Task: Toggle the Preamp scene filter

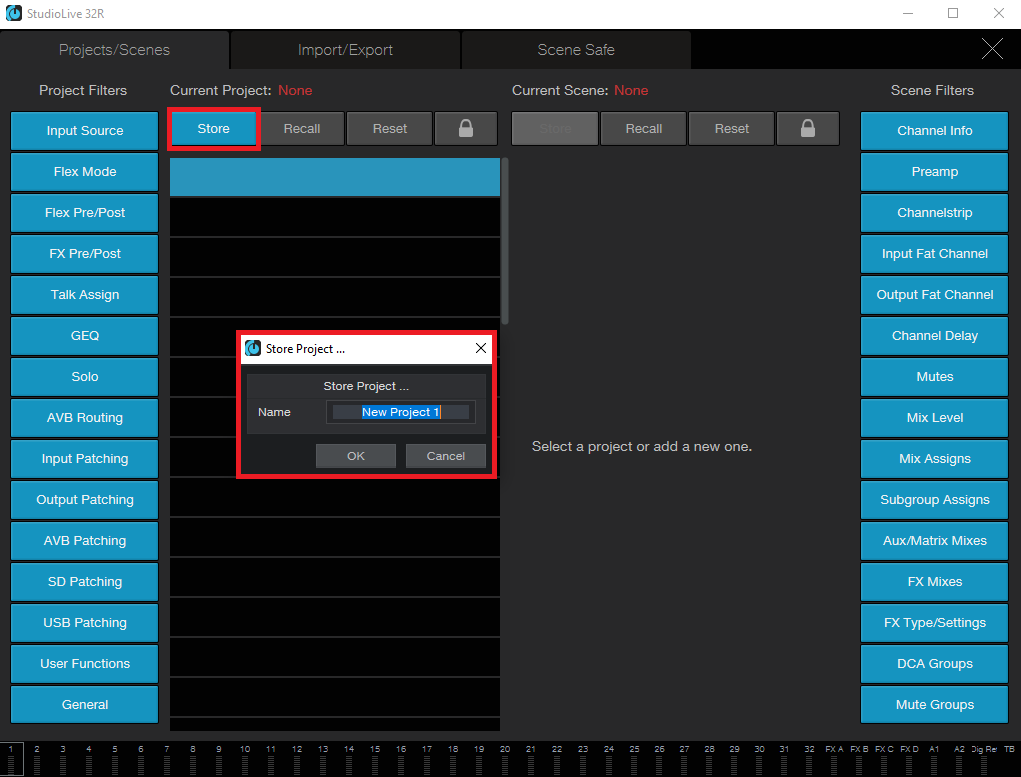Action: (x=934, y=172)
